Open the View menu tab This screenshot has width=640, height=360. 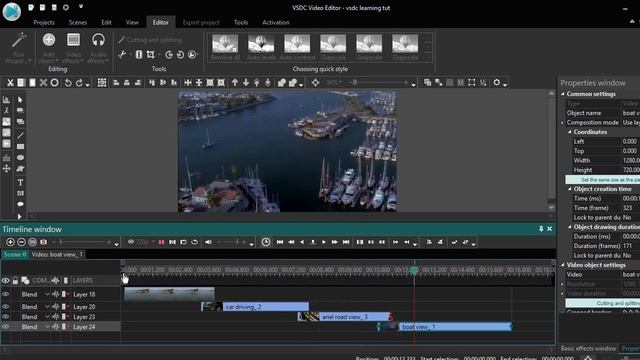[132, 22]
